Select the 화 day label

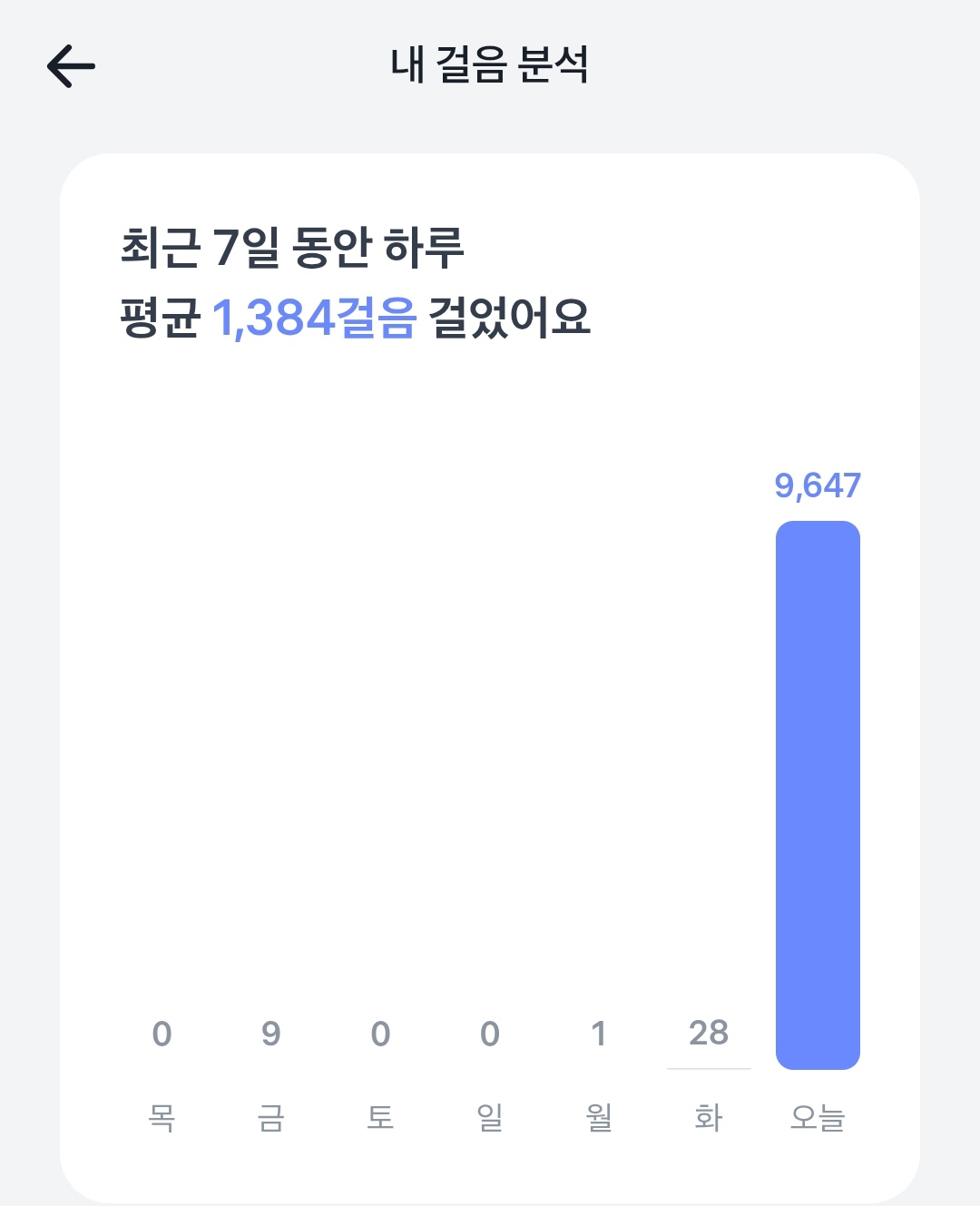[708, 1117]
